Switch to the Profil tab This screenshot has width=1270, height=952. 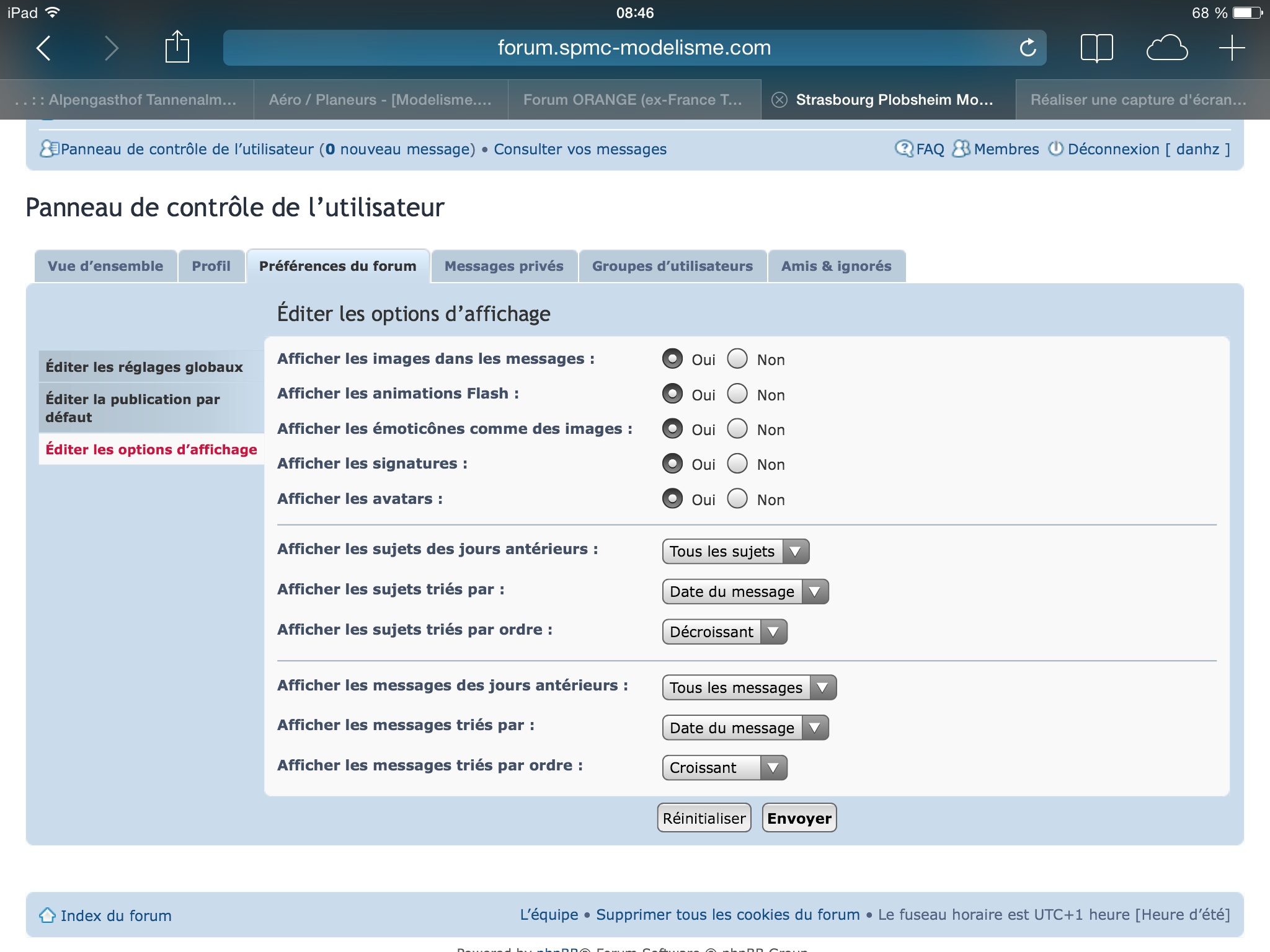(x=211, y=266)
